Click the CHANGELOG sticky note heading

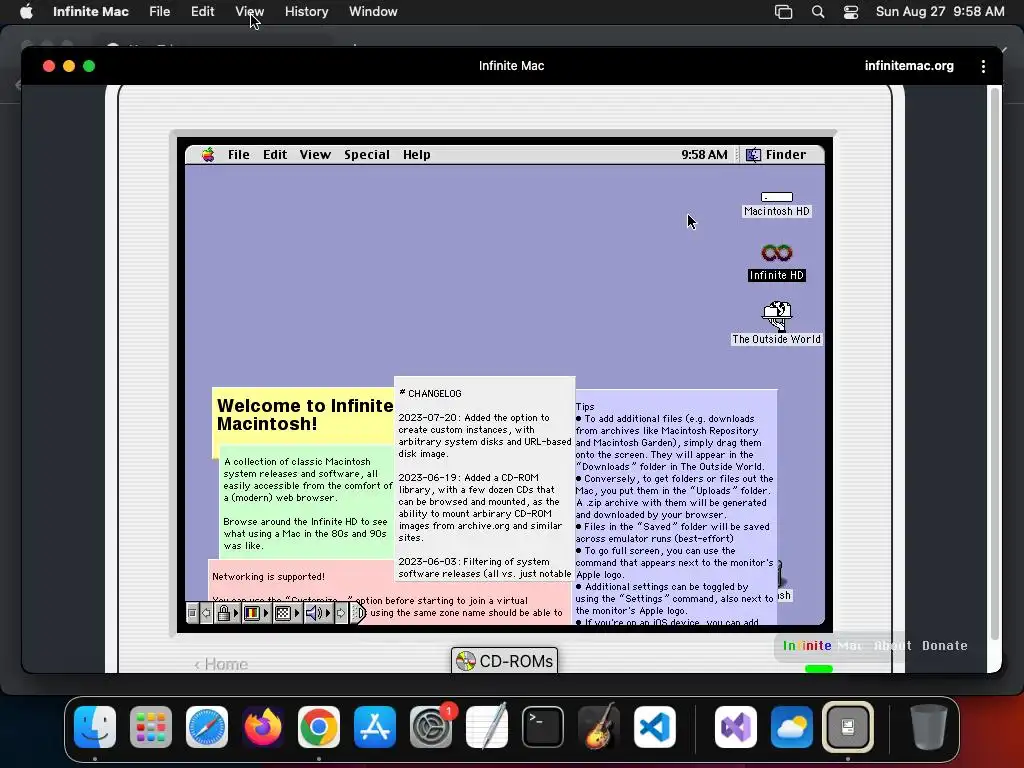[x=430, y=394]
